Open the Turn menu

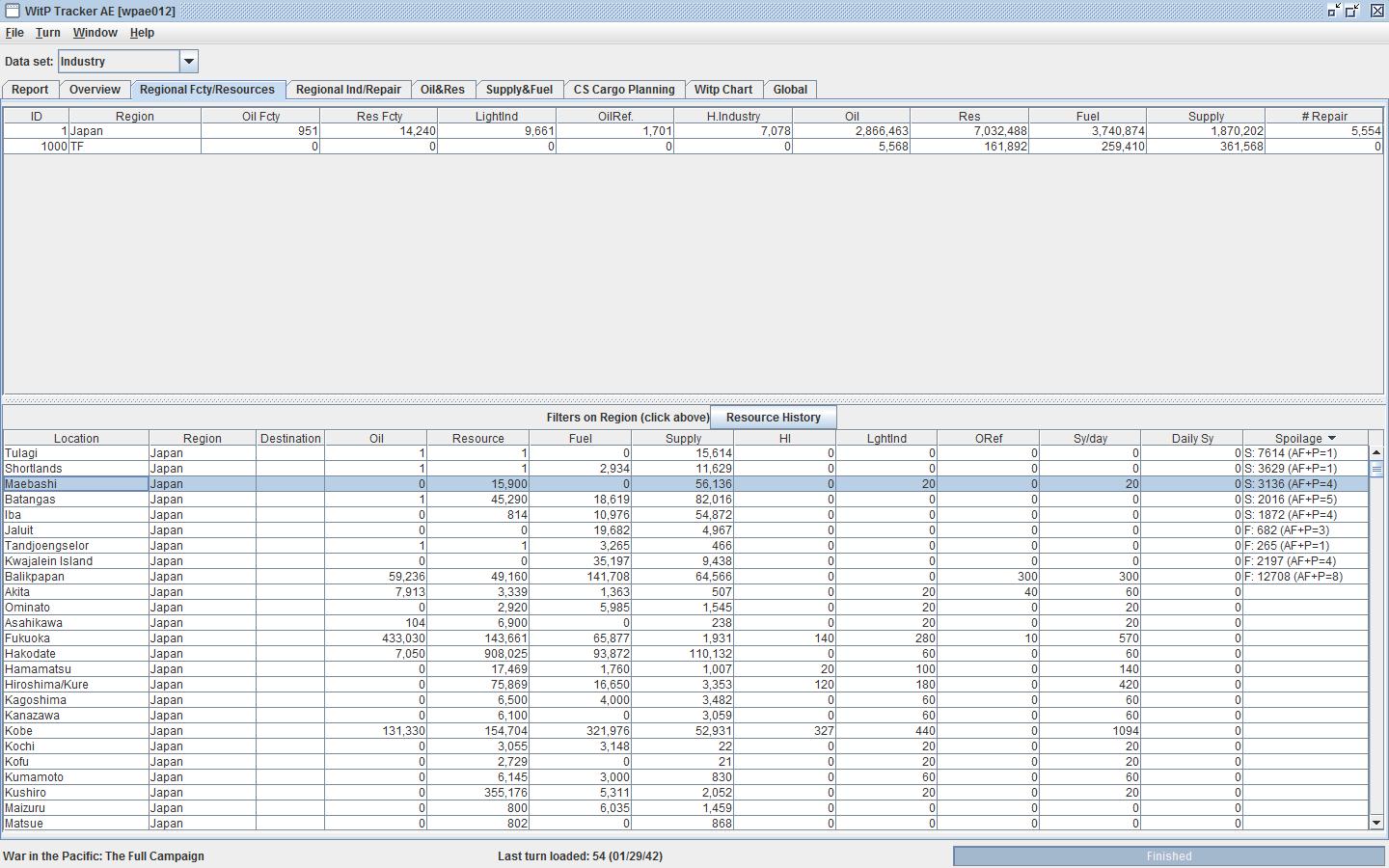[48, 33]
